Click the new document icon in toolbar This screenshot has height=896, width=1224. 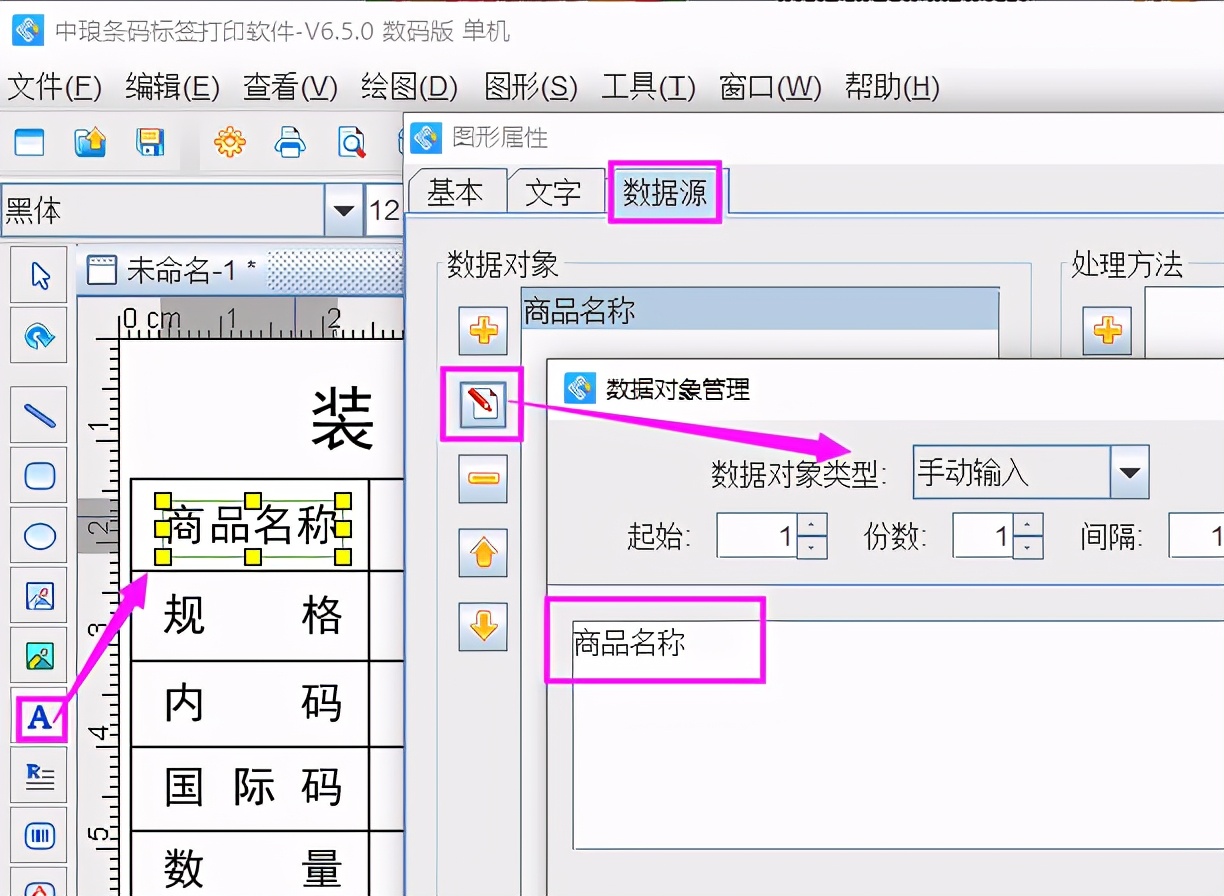click(x=29, y=143)
